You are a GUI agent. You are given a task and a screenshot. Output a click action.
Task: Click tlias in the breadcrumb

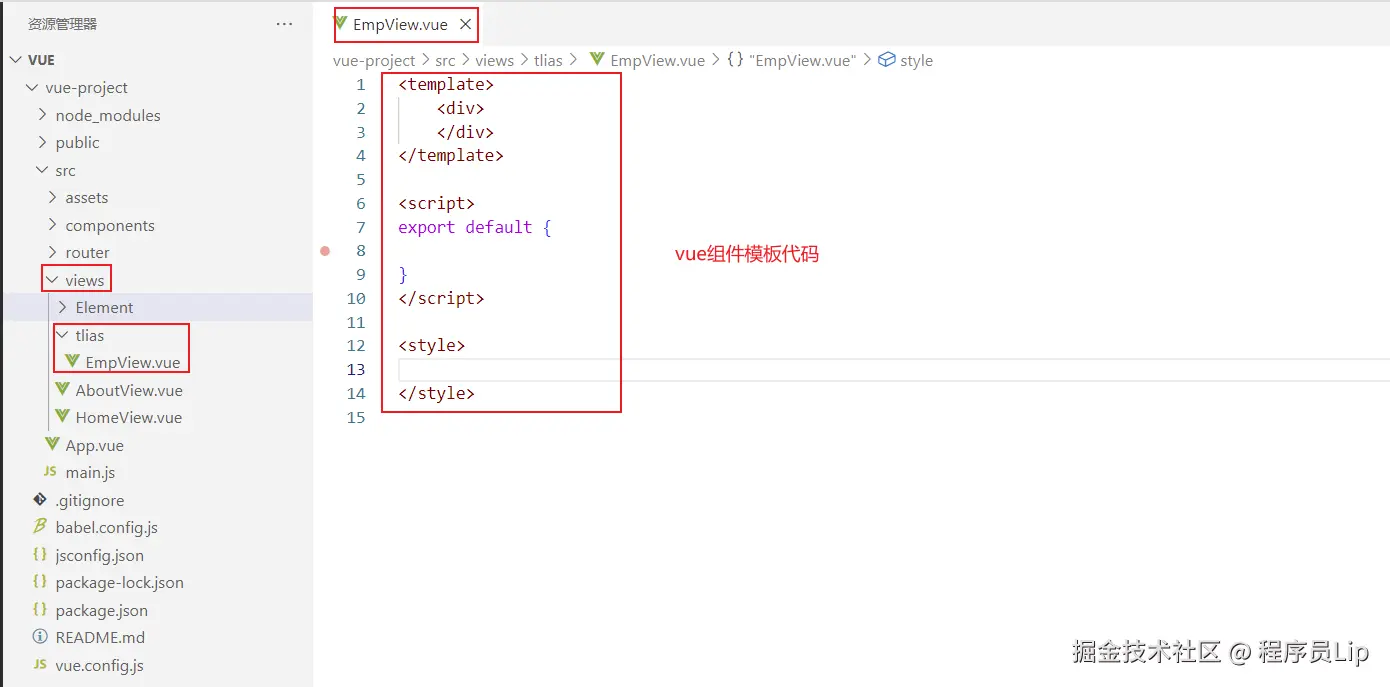tap(548, 60)
